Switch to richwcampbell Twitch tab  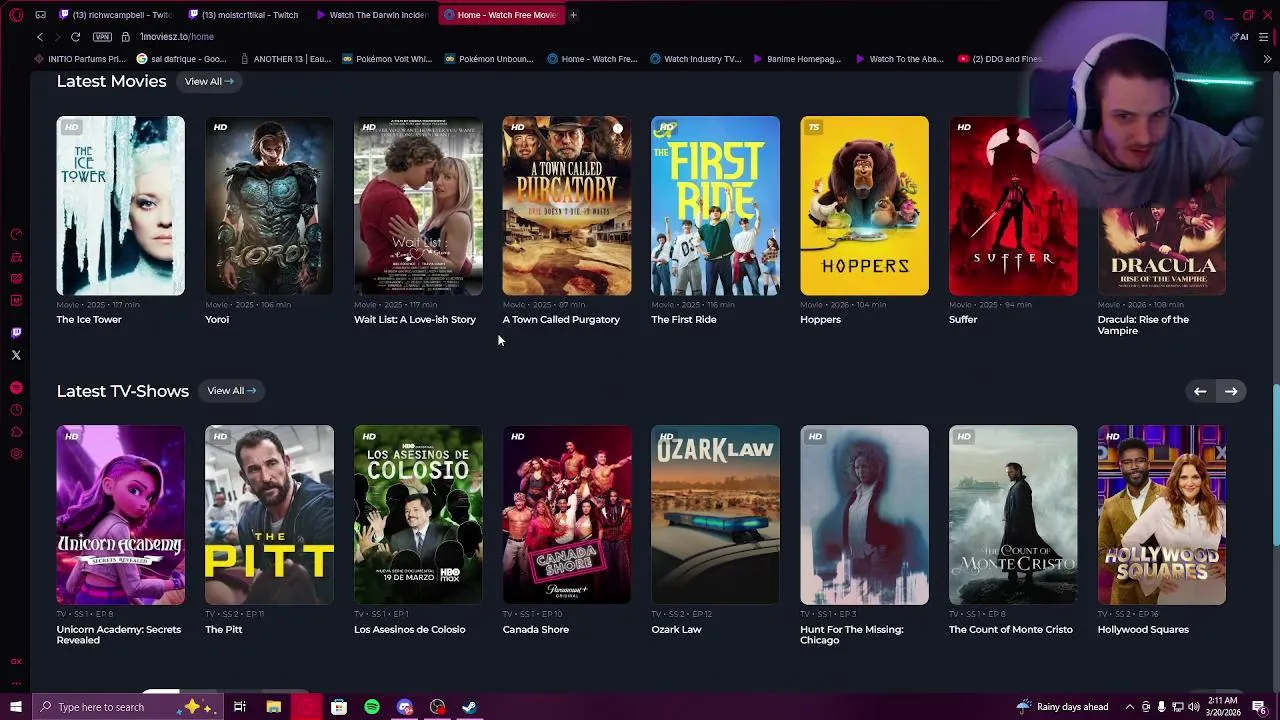coord(115,15)
